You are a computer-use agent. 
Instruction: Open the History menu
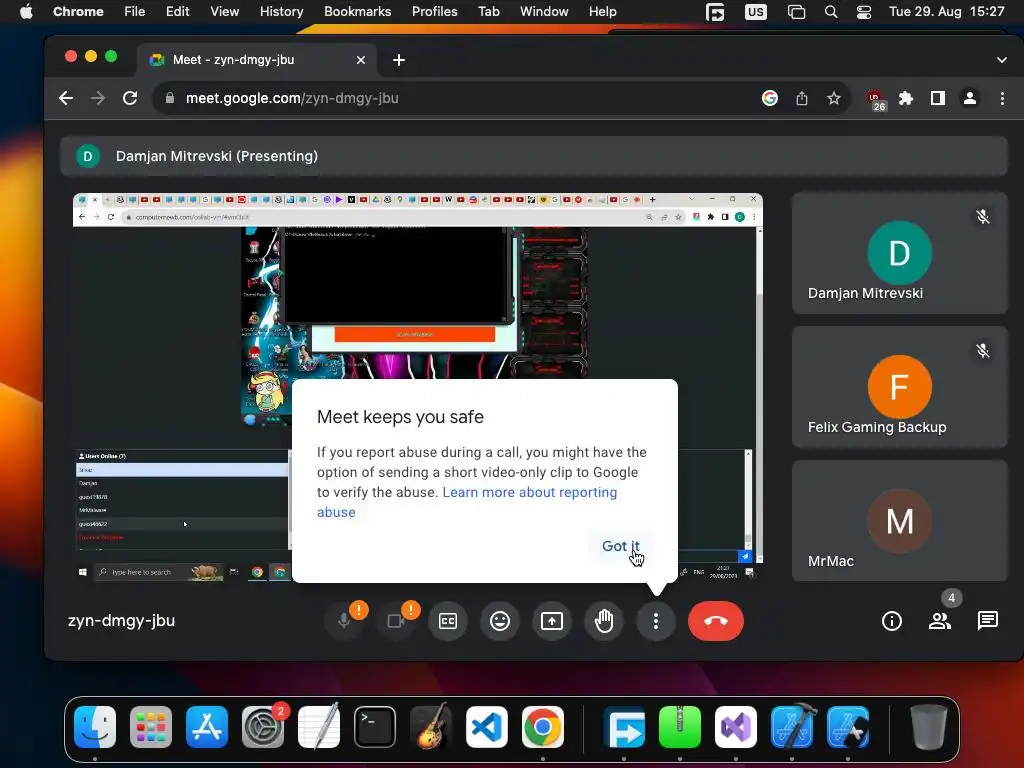coord(281,12)
